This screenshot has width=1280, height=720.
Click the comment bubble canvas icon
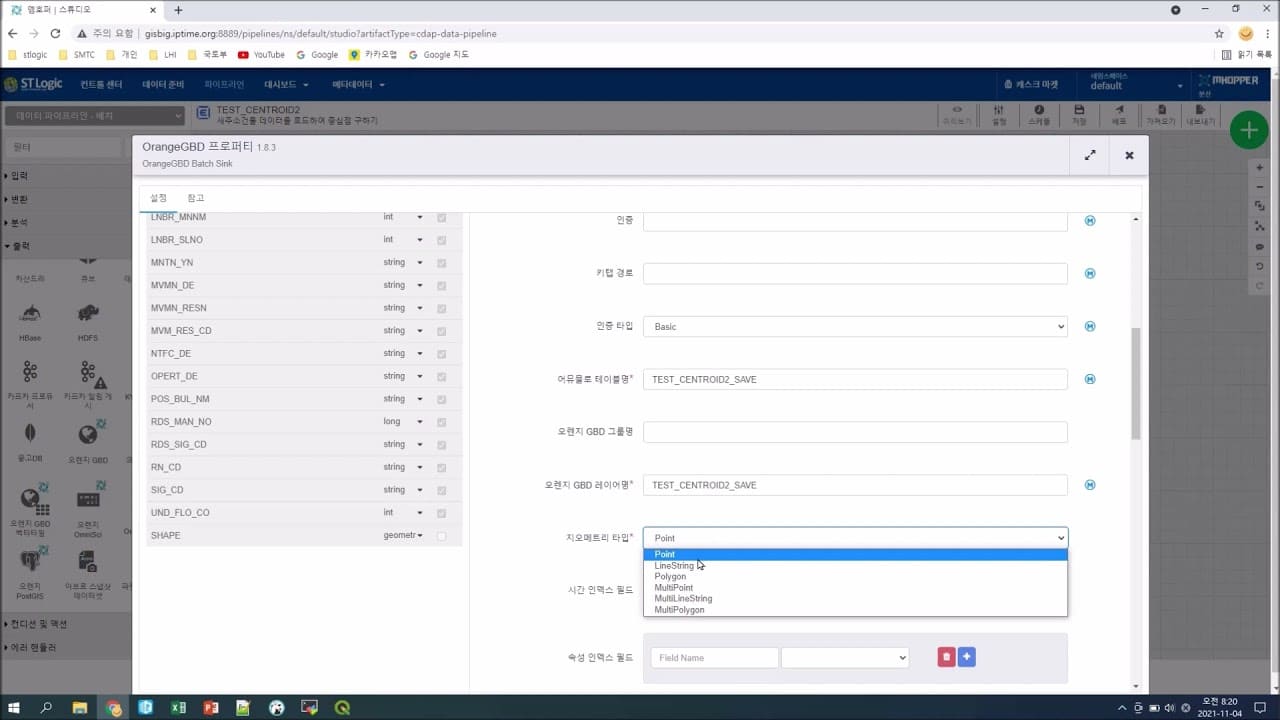pyautogui.click(x=1260, y=246)
